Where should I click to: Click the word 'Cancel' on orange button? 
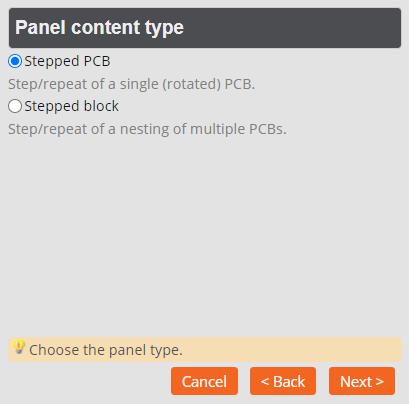pyautogui.click(x=204, y=381)
